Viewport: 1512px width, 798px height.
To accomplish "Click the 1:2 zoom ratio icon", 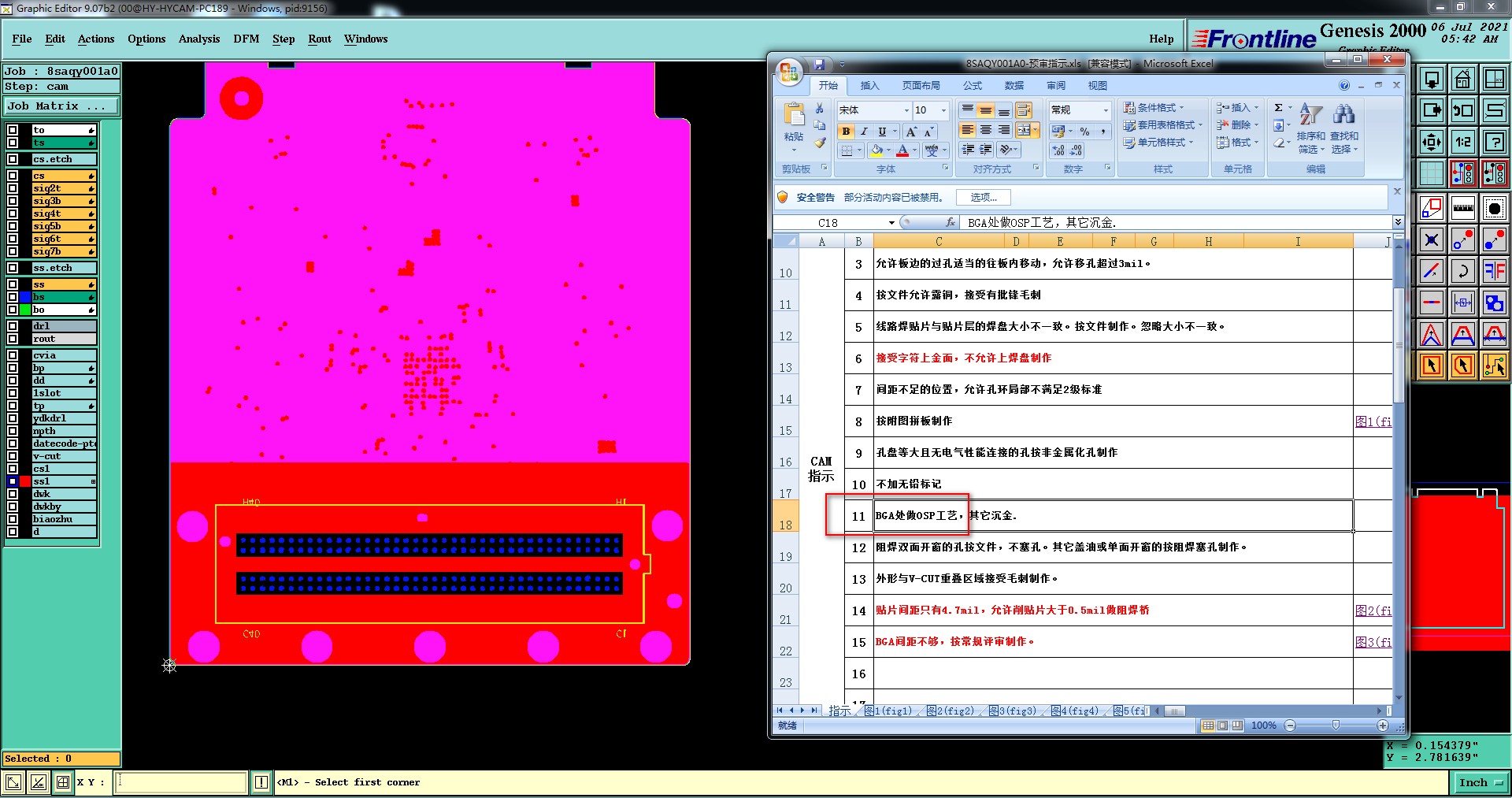I will 1462,142.
